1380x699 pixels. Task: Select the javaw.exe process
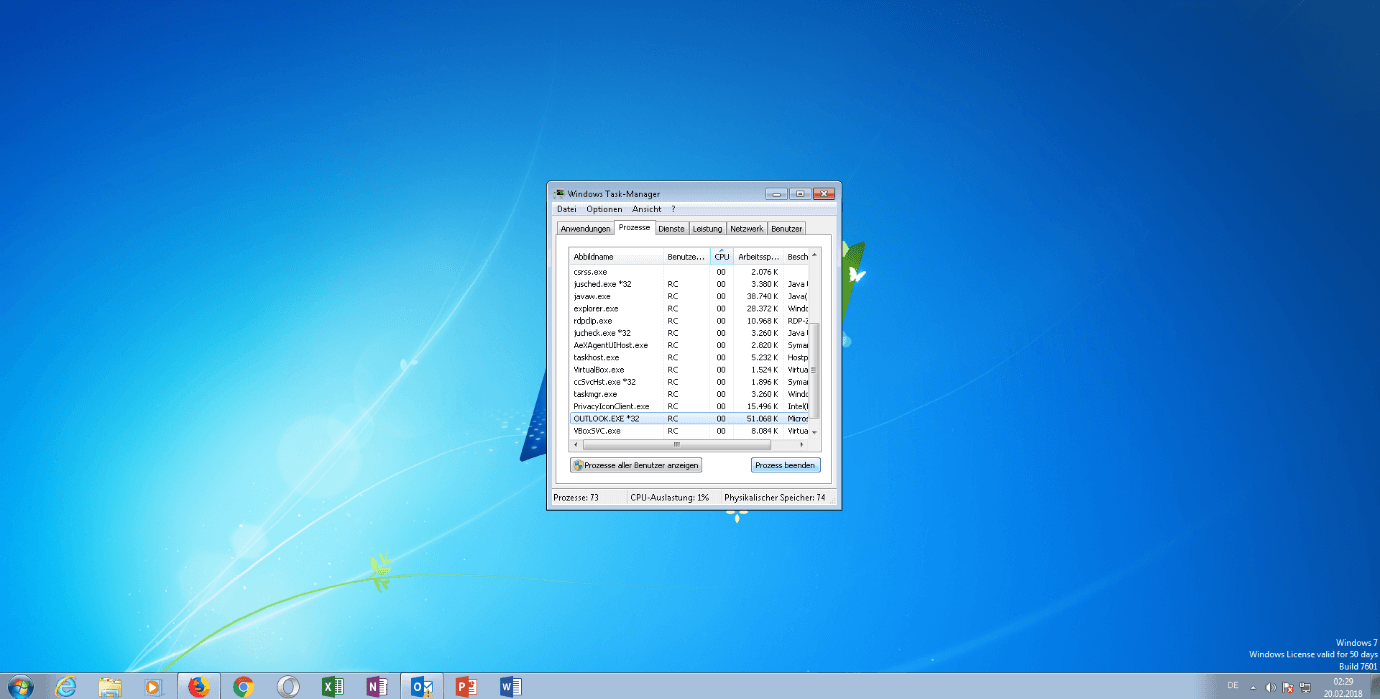[689, 296]
